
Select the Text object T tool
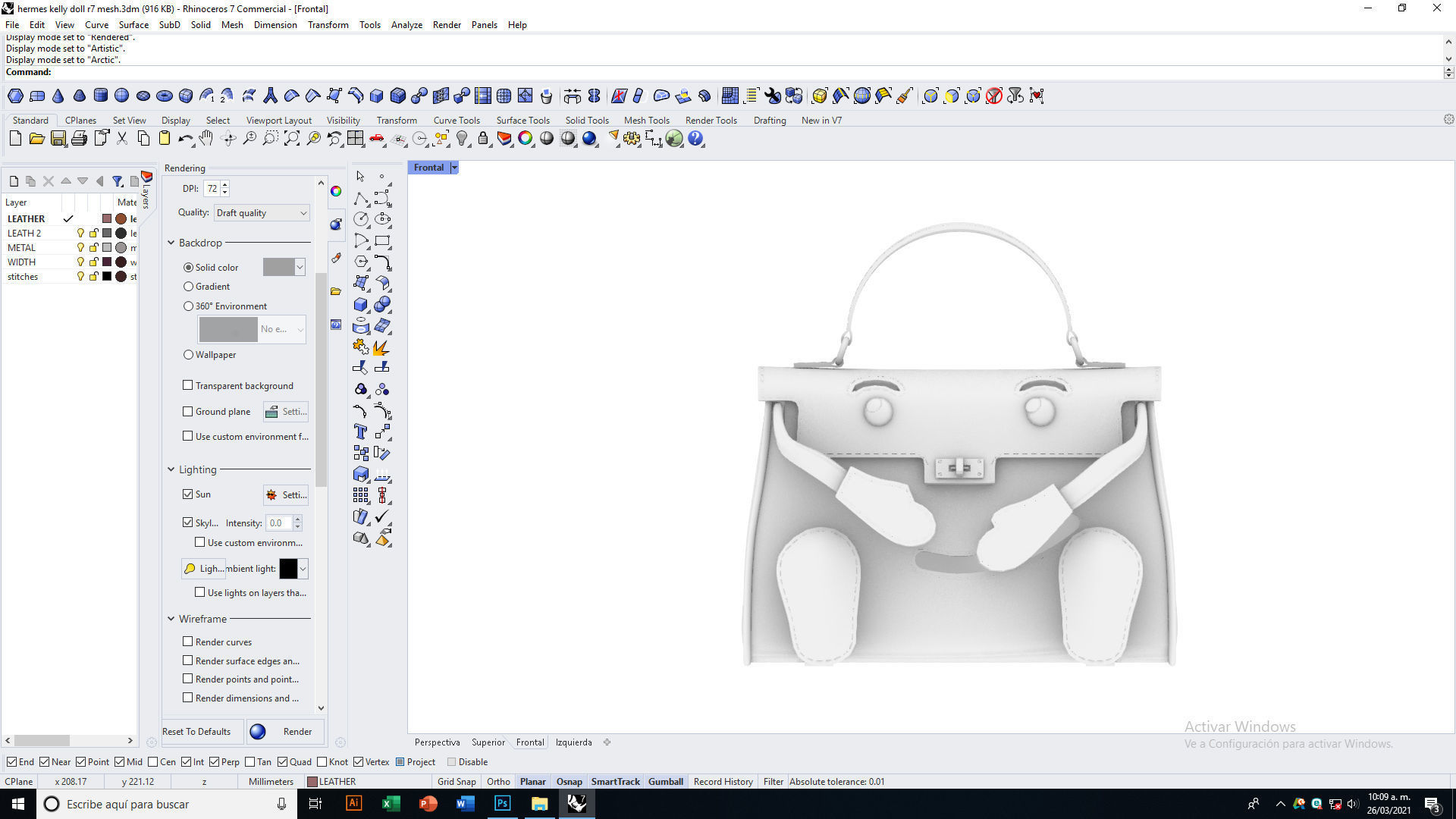[x=361, y=431]
